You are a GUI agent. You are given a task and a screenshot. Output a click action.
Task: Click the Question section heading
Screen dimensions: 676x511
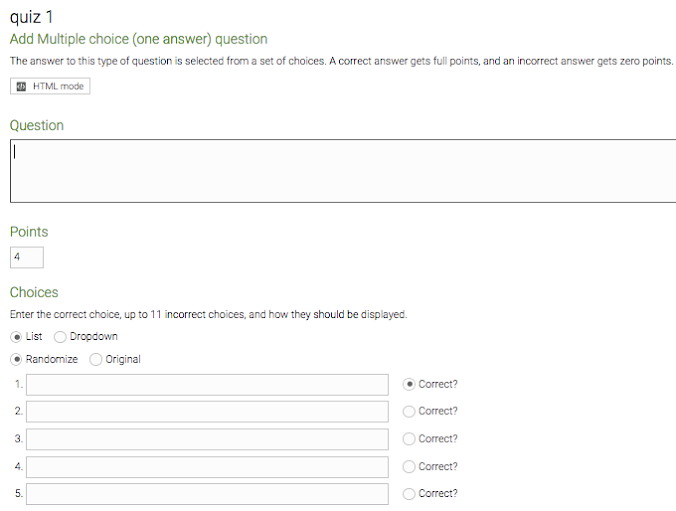click(36, 126)
